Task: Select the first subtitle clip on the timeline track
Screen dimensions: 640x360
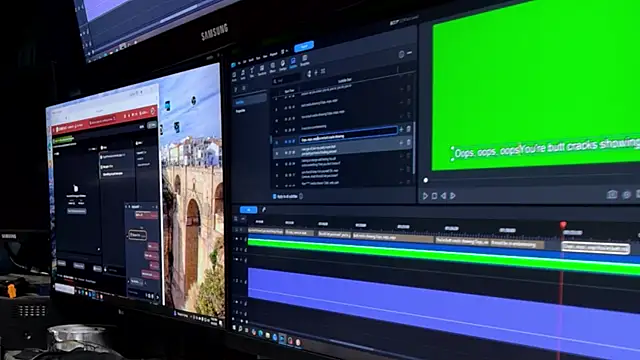Action: 265,231
